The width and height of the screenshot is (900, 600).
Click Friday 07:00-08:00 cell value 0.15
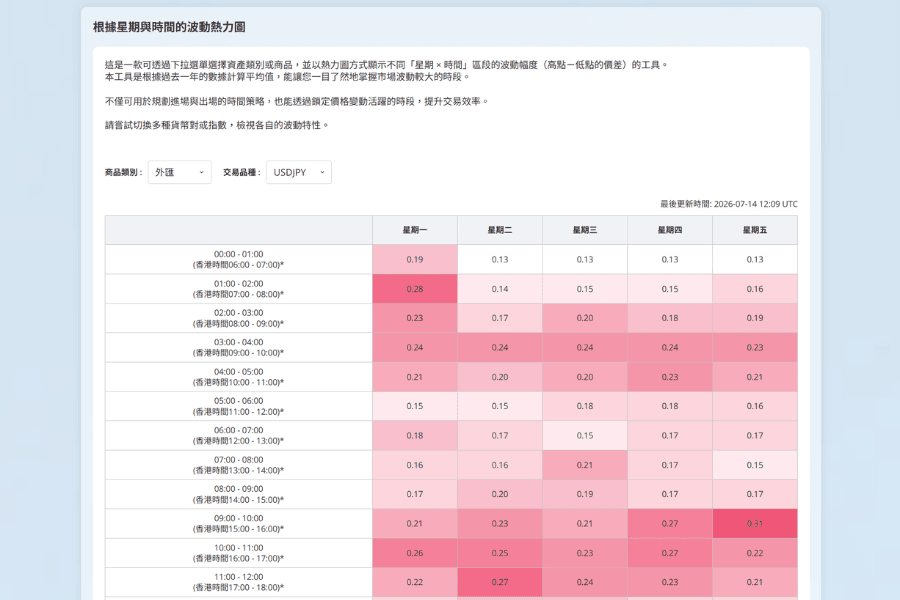(x=755, y=465)
